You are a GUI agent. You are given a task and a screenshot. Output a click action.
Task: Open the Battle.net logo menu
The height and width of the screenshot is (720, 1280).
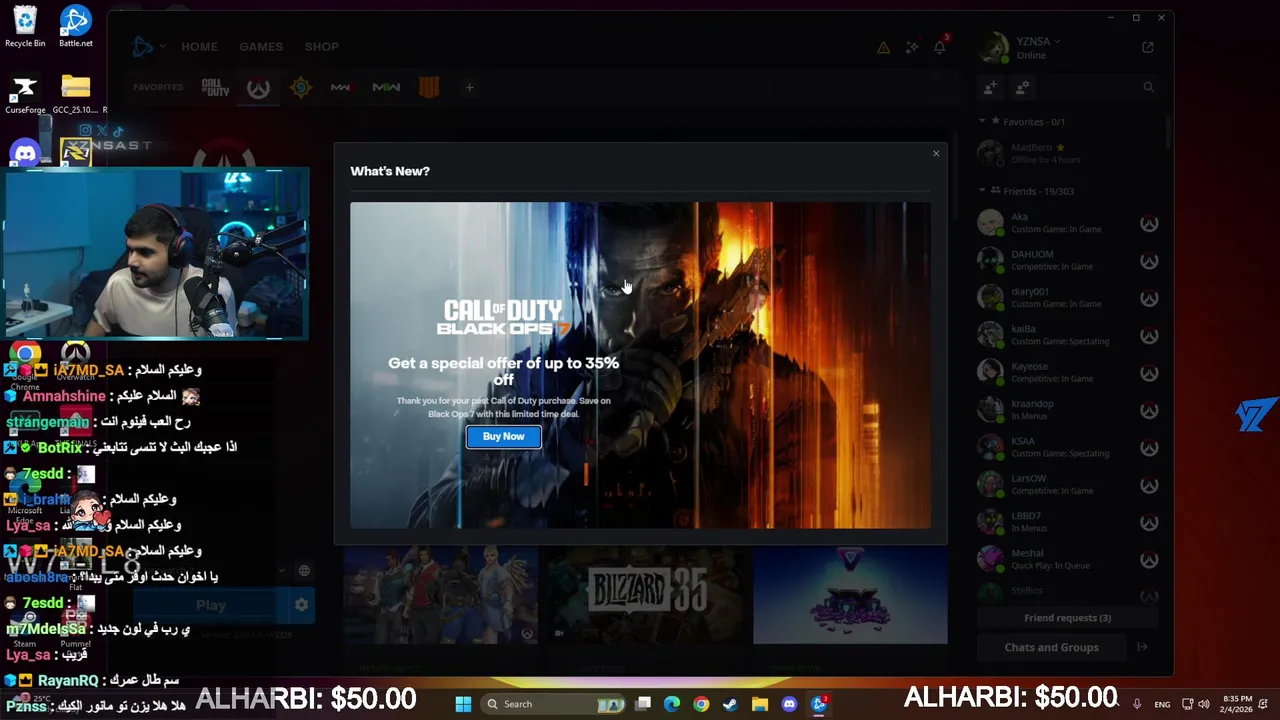pos(148,46)
